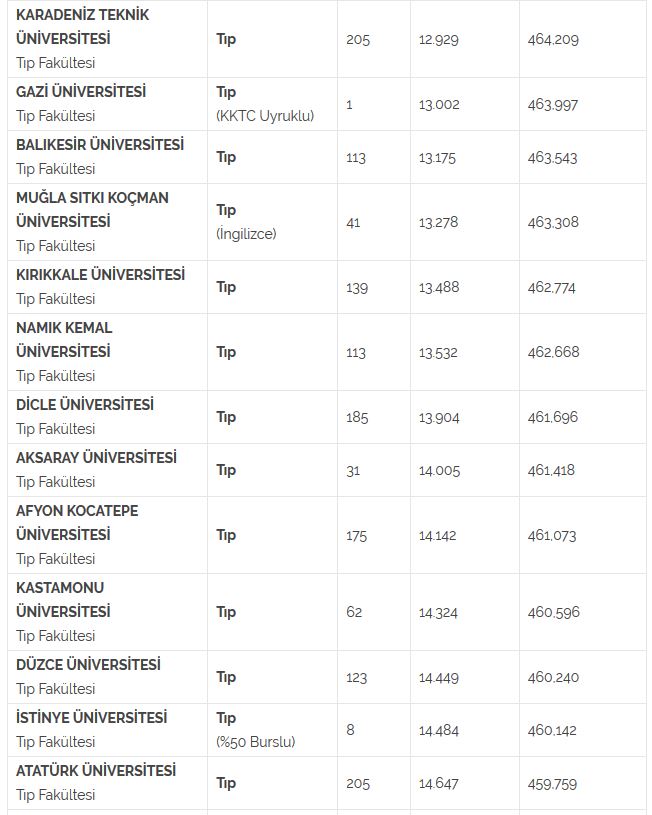652x815 pixels.
Task: Open the Gazi Üniversitesi entry
Action: 81,92
